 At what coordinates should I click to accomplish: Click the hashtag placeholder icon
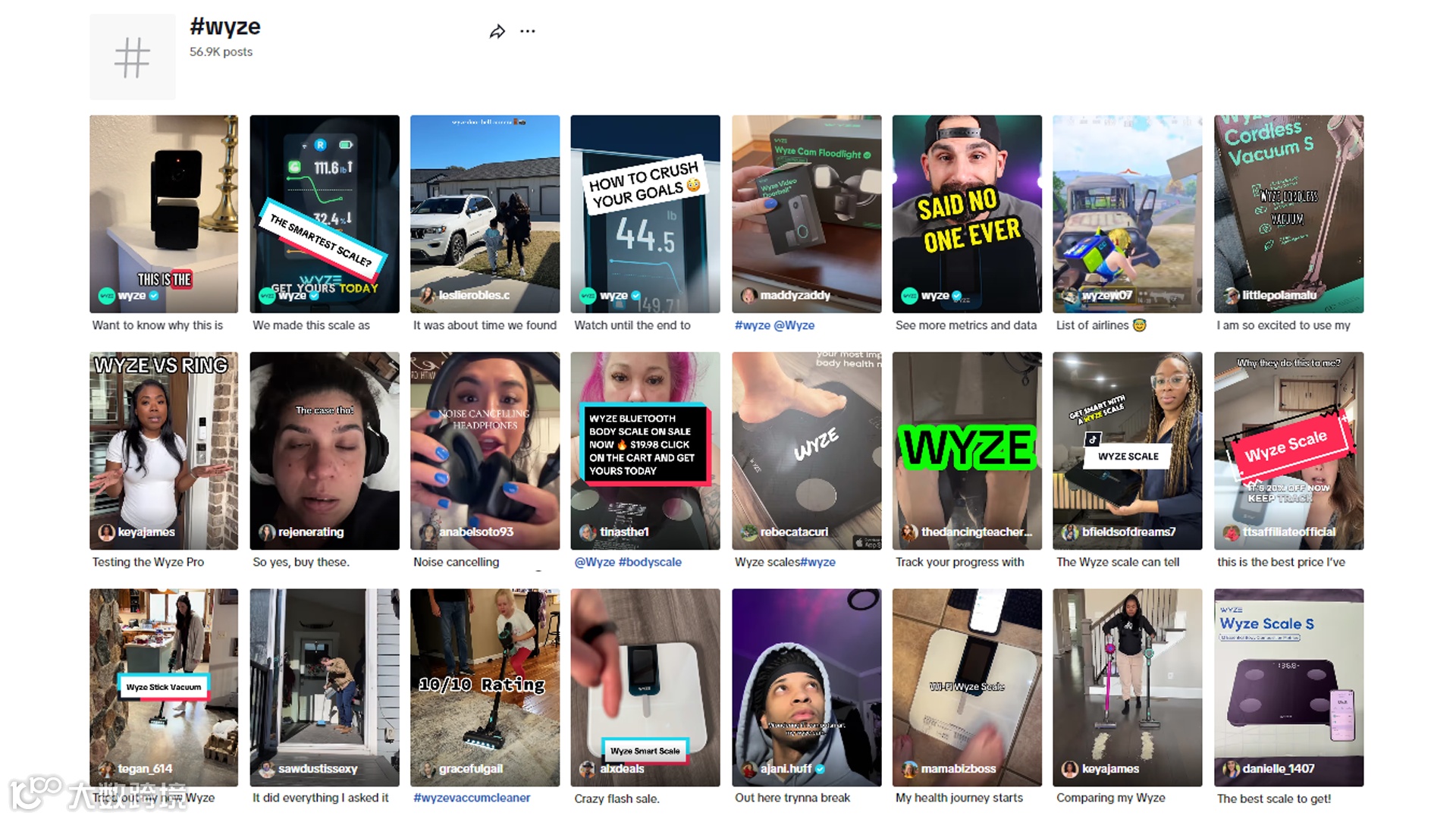tap(133, 58)
